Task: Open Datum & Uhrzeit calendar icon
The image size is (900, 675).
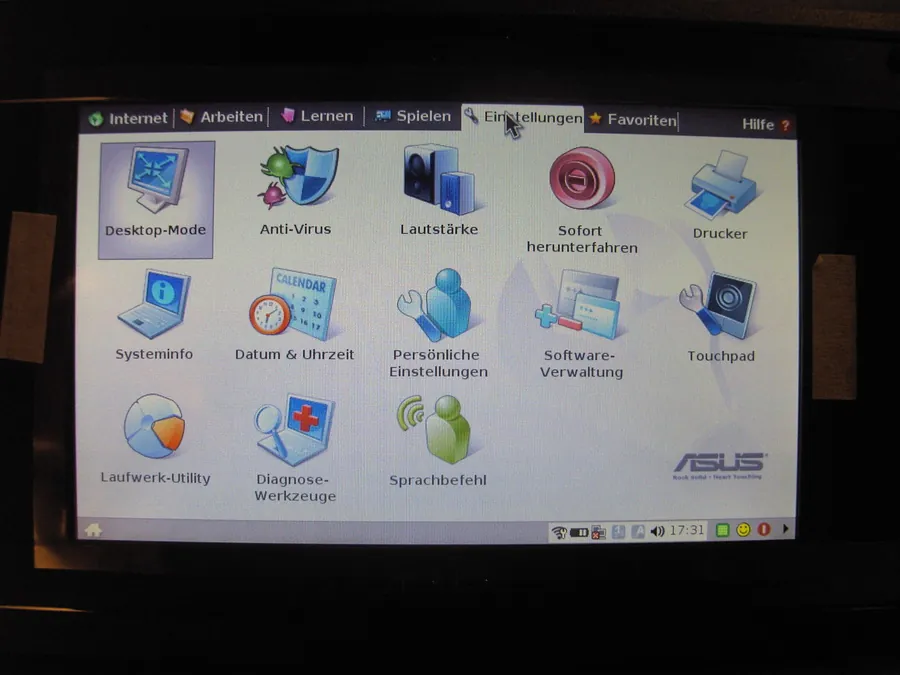Action: click(x=294, y=305)
